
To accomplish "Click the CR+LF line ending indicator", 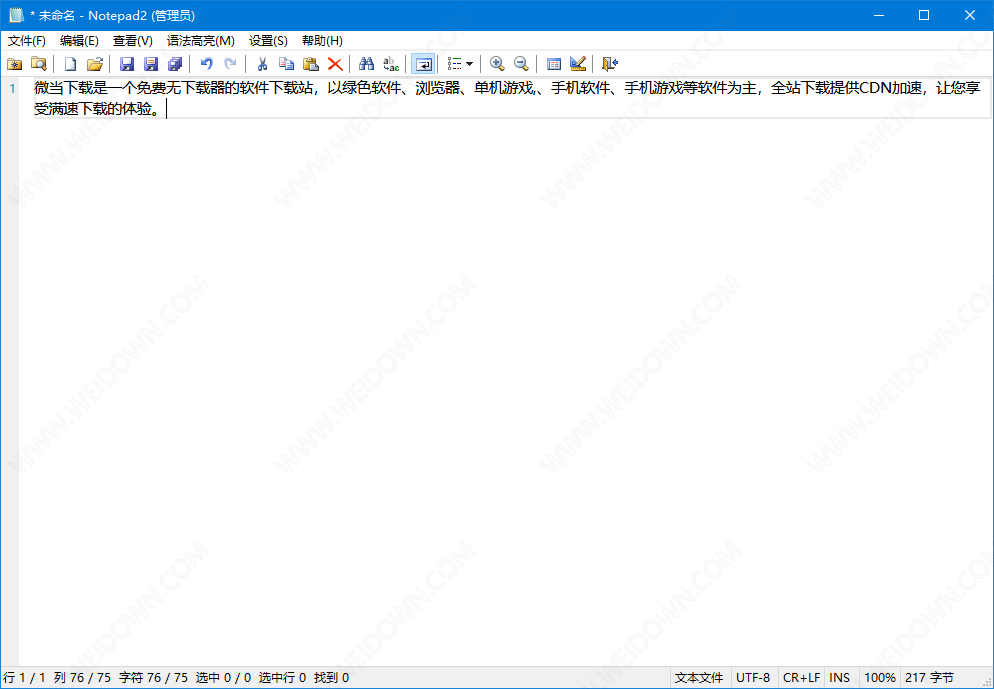I will [x=801, y=678].
